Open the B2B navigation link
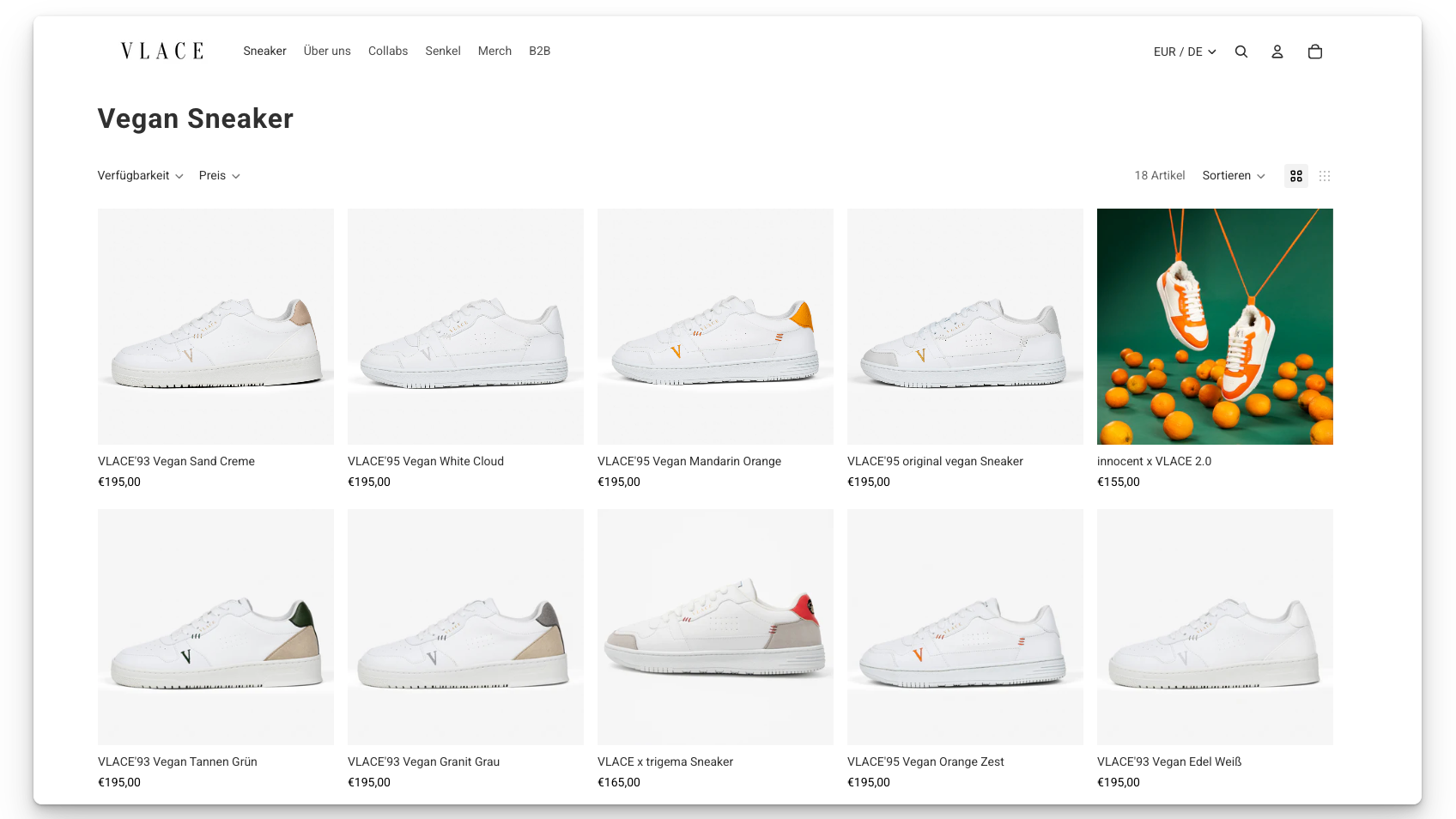 (x=539, y=52)
